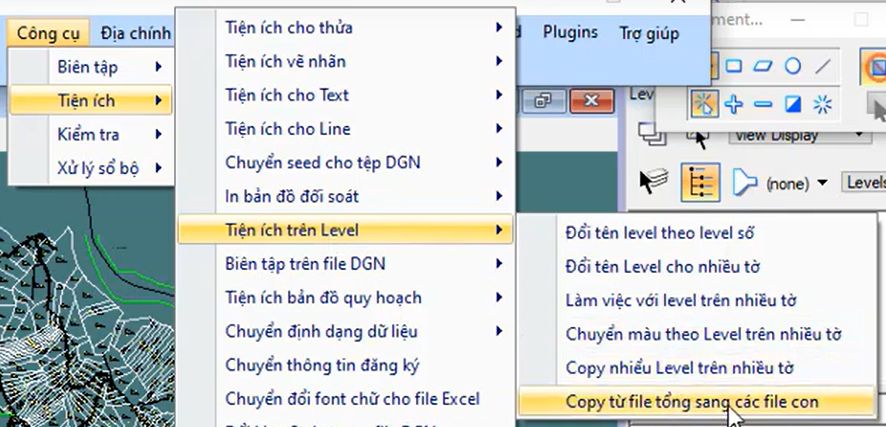Viewport: 886px width, 427px height.
Task: Select the Block (rectangle) selection method icon
Action: pos(733,67)
